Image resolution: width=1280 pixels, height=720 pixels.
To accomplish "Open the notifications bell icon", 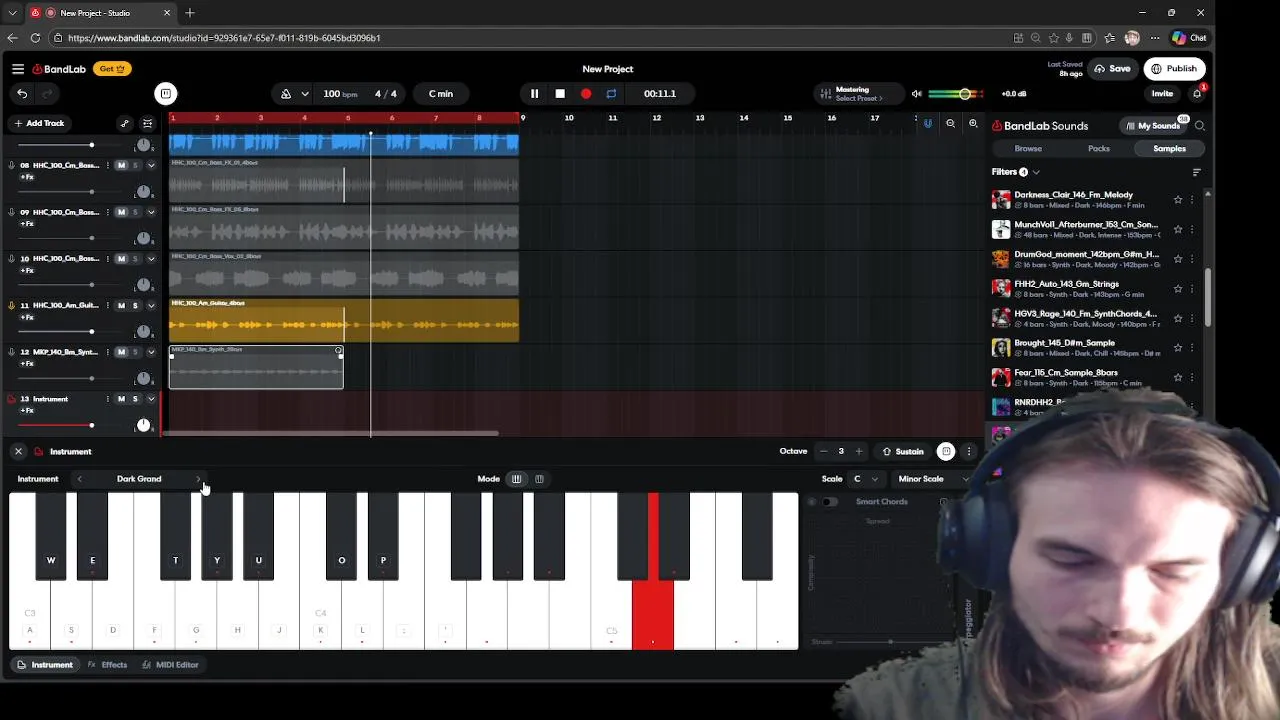I will point(1197,94).
